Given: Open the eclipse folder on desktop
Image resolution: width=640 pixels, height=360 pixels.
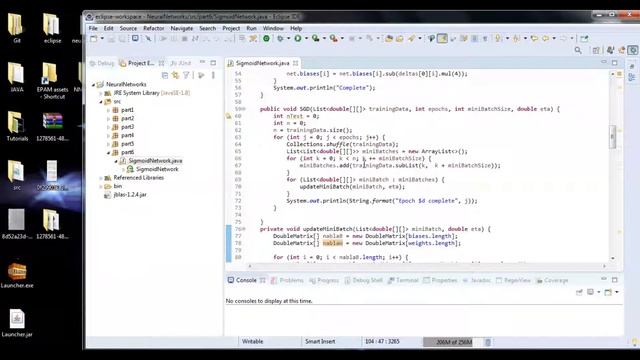Looking at the screenshot, I should tap(52, 28).
